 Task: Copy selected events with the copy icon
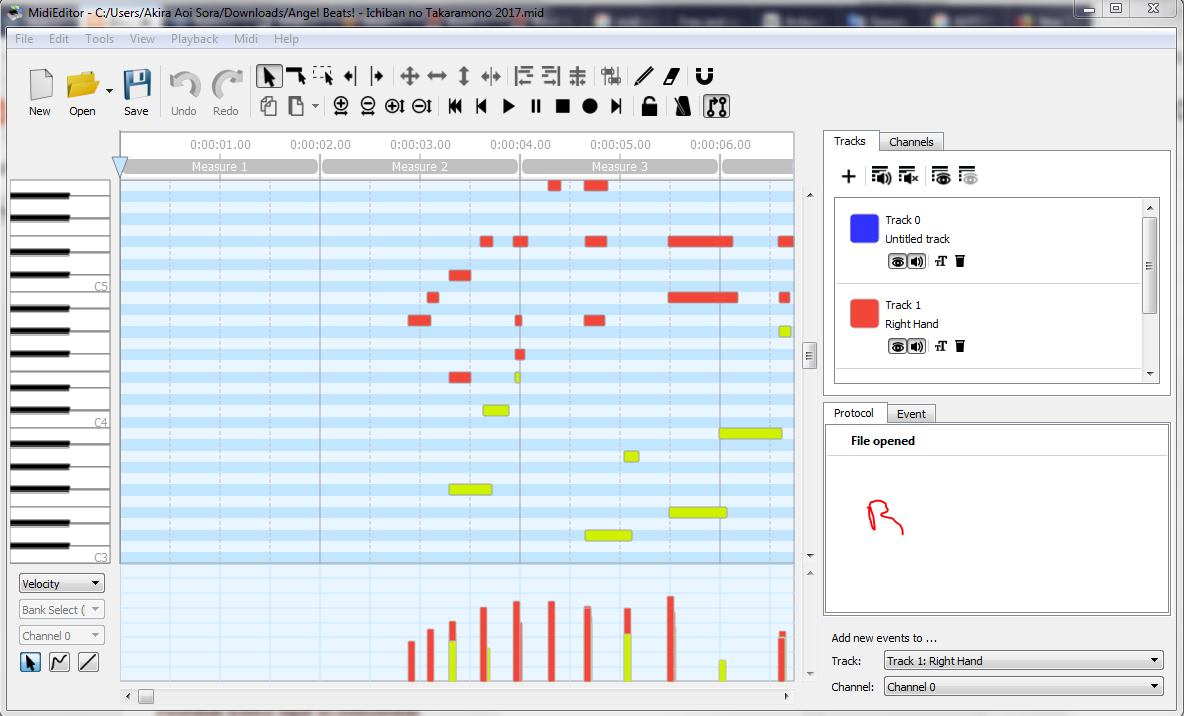click(x=268, y=105)
